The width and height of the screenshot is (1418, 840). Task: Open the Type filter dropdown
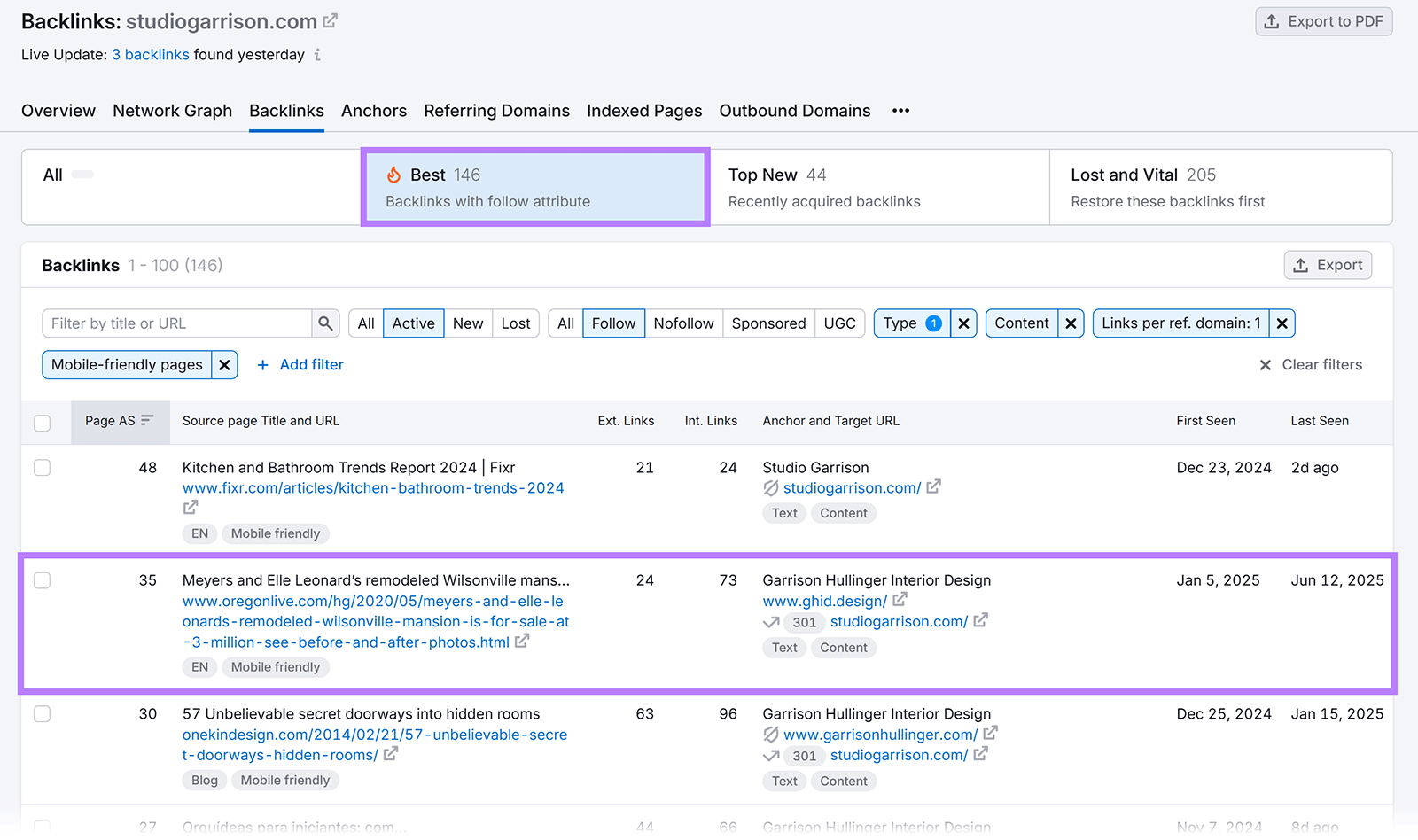[910, 323]
